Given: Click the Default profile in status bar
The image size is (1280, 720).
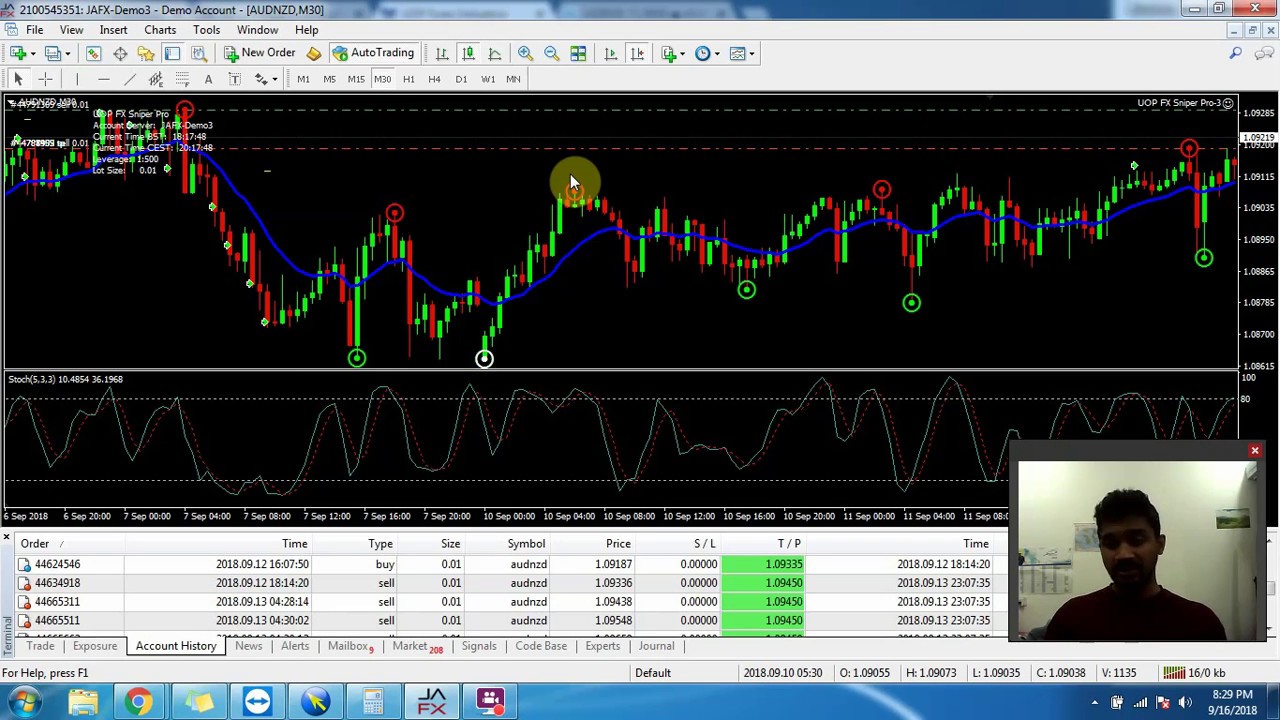Looking at the screenshot, I should click(652, 673).
